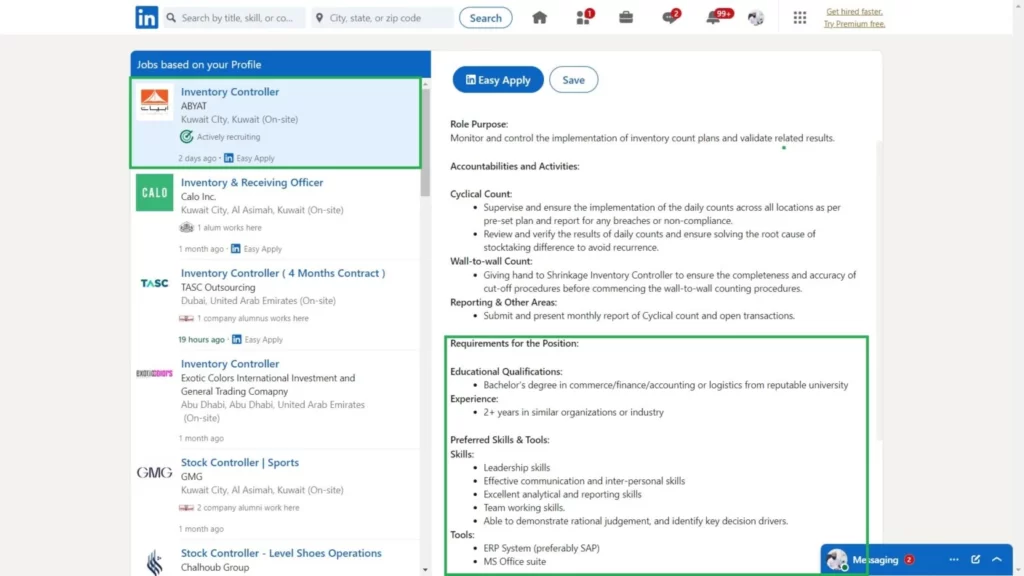Save the Inventory Controller job
1024x576 pixels.
[x=573, y=80]
